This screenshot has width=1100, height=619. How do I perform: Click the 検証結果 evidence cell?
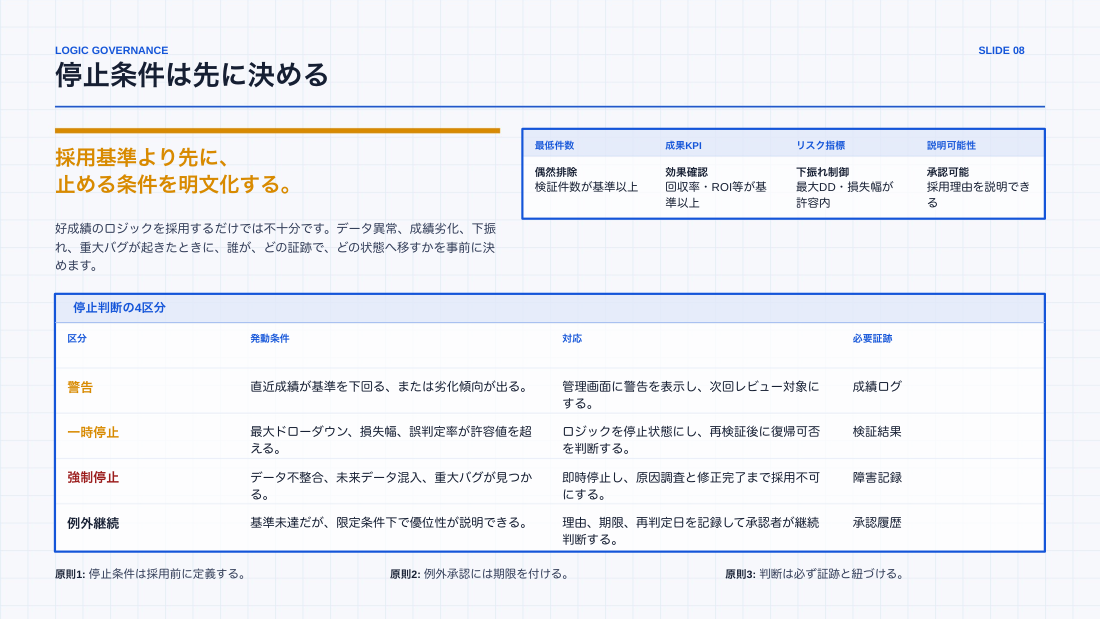(877, 432)
